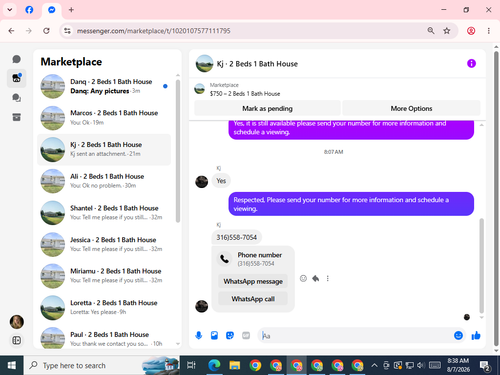The width and height of the screenshot is (500, 375).
Task: Open the emoji picker in message box
Action: click(x=458, y=335)
